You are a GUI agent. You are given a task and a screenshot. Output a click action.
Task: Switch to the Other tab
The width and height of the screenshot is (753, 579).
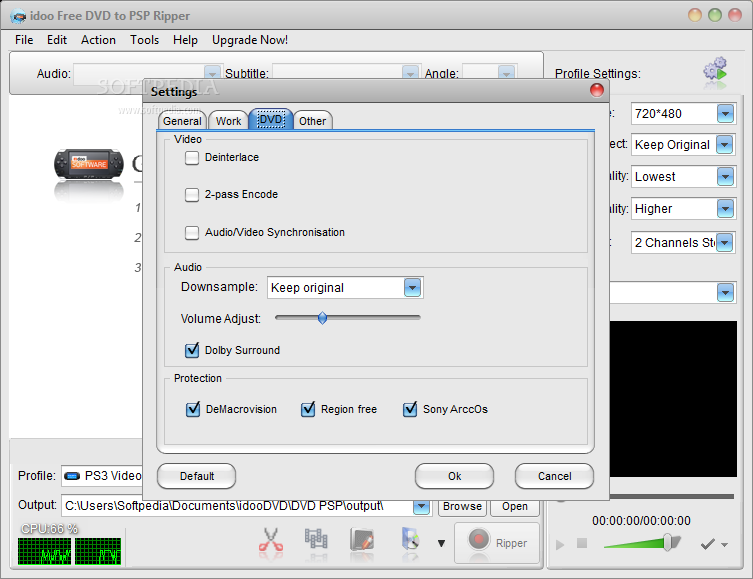[313, 121]
